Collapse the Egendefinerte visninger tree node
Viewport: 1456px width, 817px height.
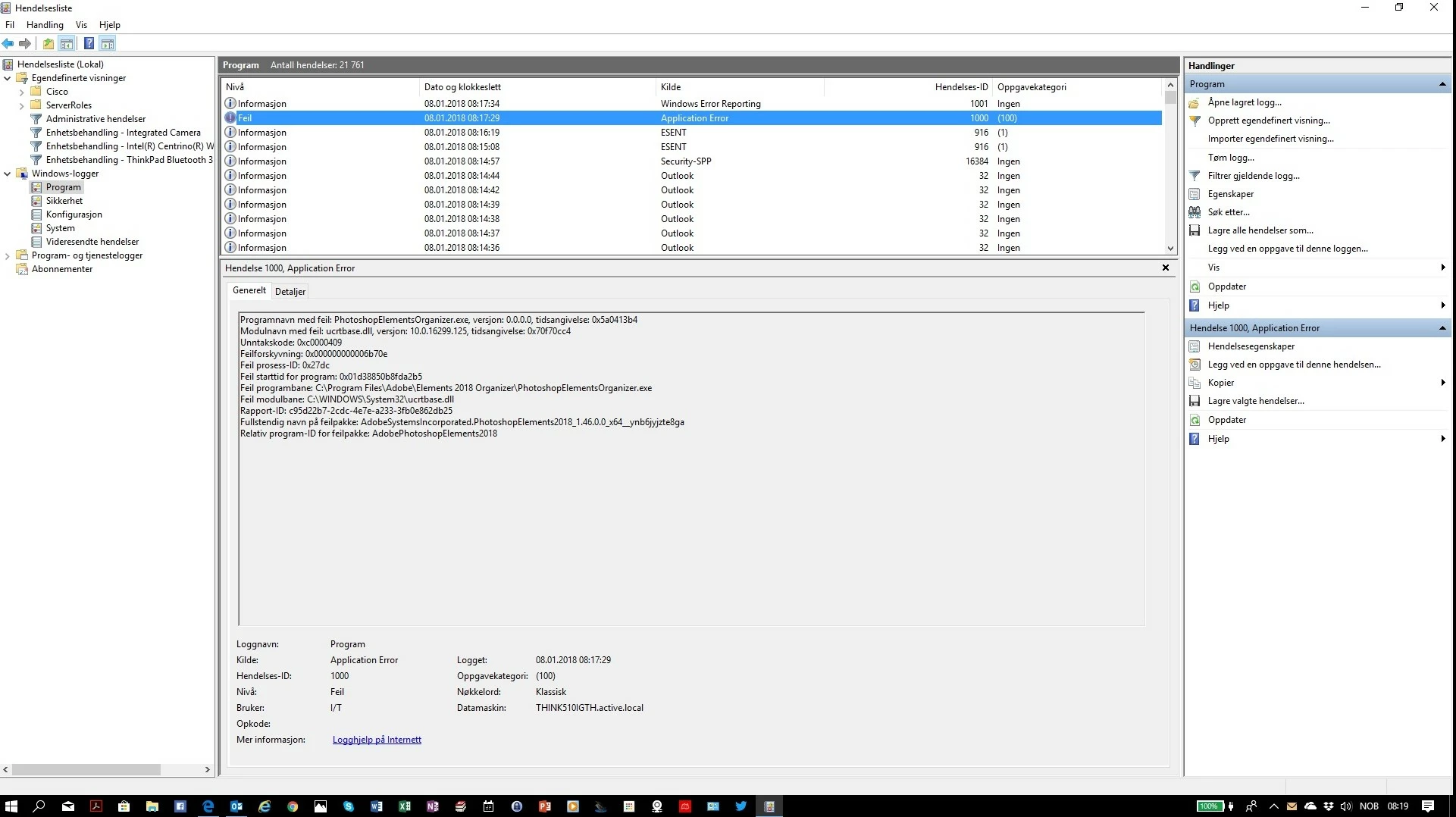8,78
